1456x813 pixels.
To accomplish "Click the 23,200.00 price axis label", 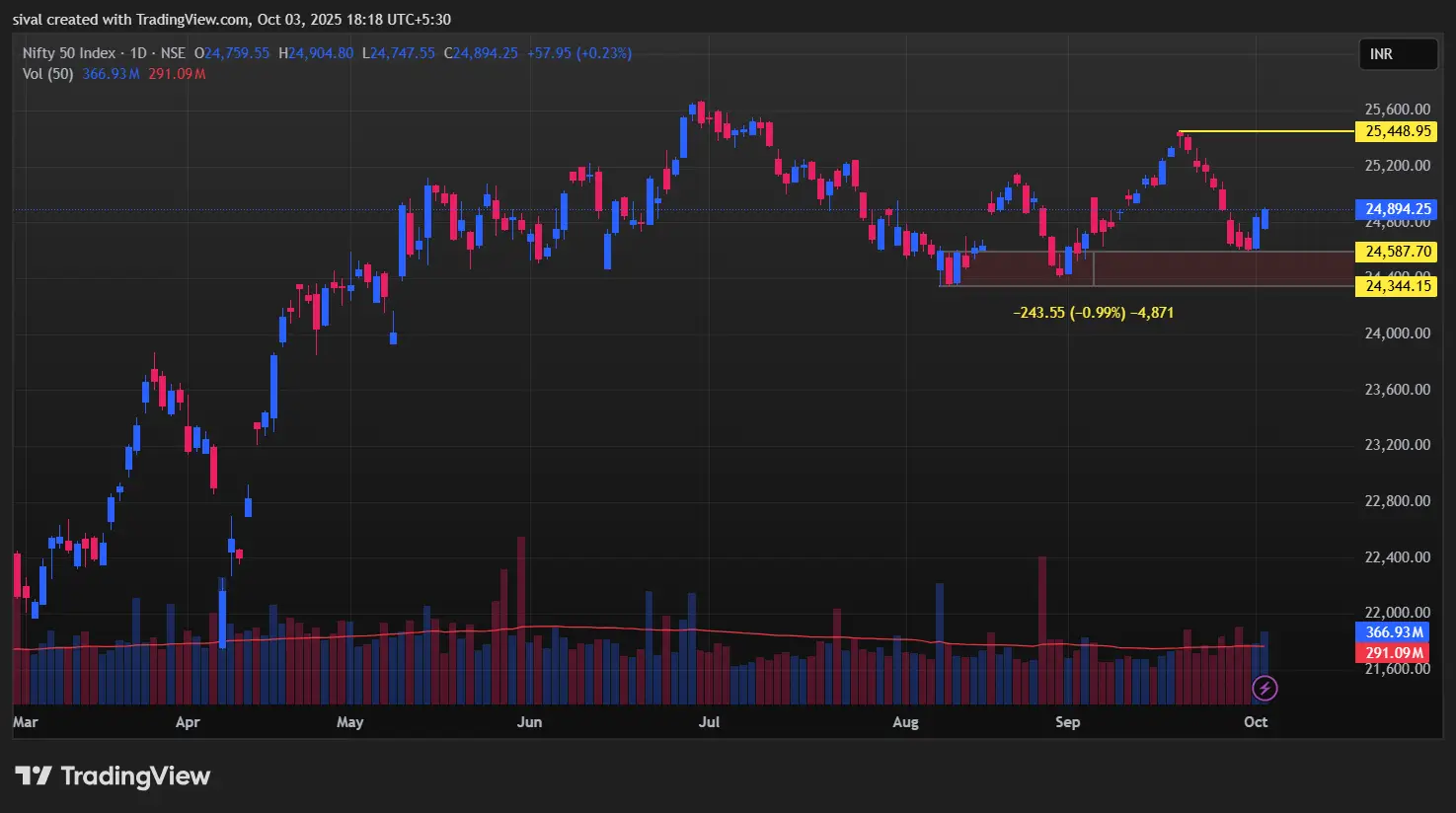I will click(x=1397, y=445).
